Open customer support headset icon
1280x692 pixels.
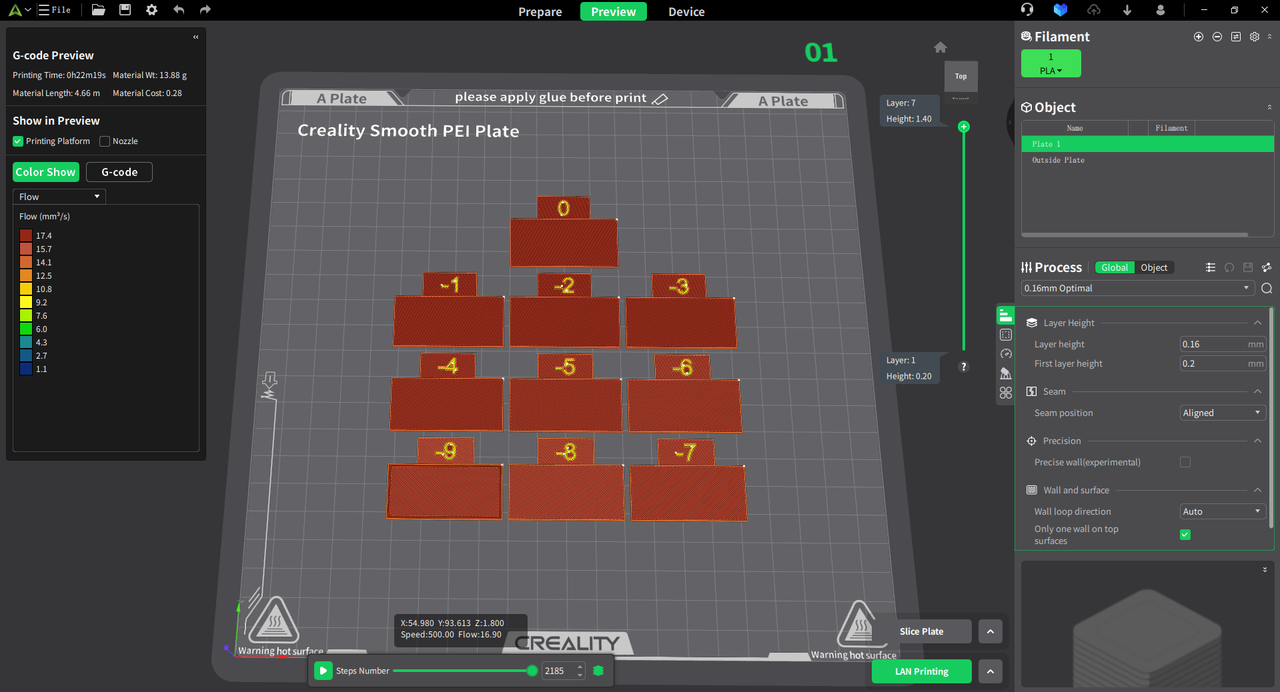1027,10
